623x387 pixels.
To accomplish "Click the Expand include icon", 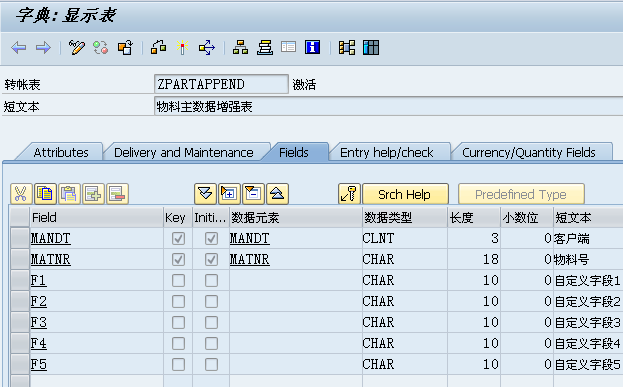I will click(229, 194).
